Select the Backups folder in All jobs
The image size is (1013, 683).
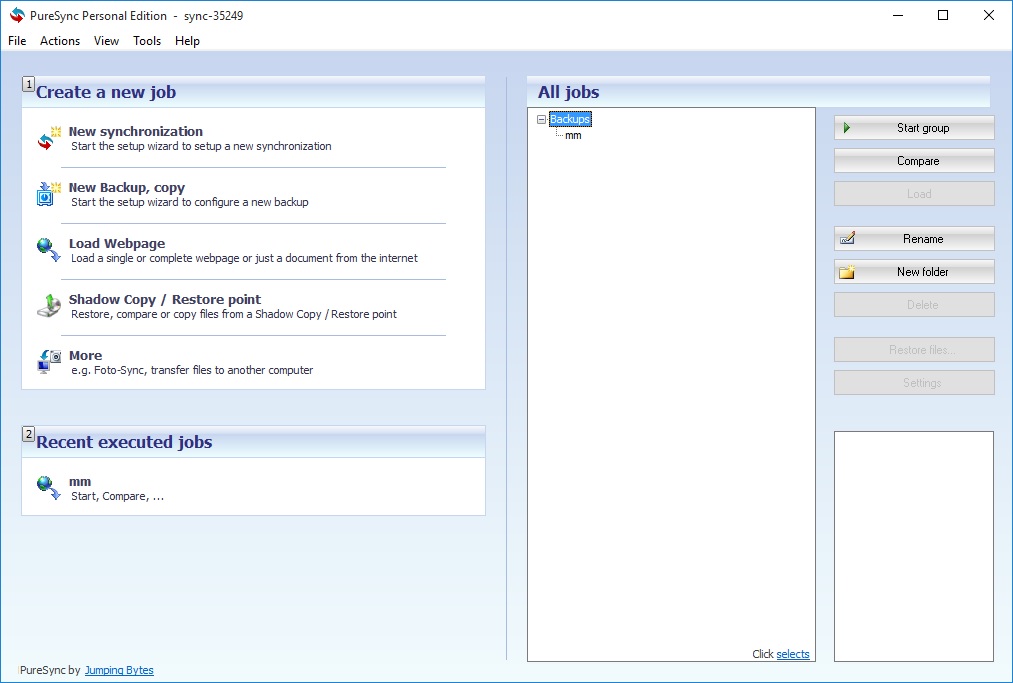(x=570, y=119)
